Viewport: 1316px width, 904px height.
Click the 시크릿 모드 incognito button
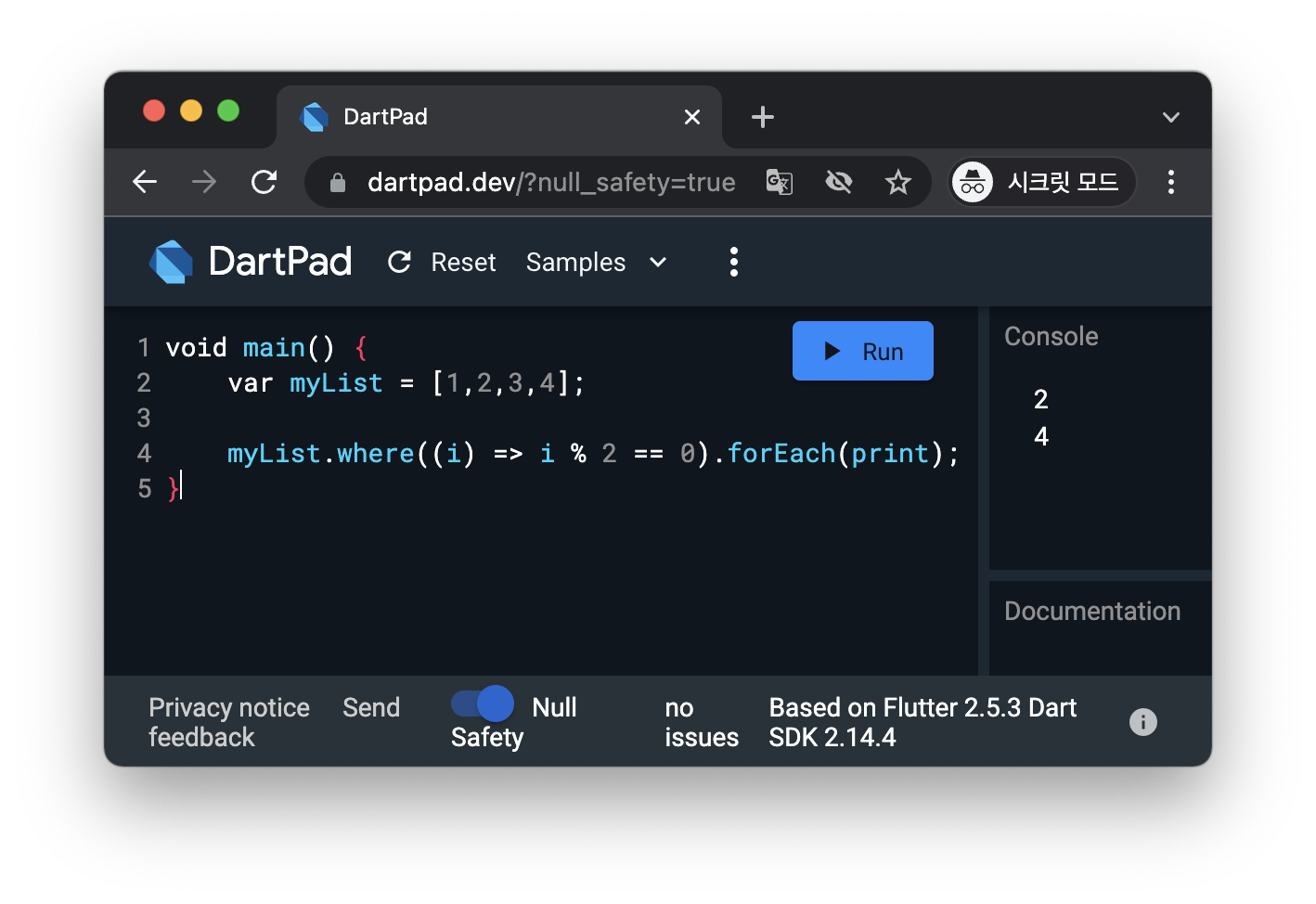[x=1043, y=182]
